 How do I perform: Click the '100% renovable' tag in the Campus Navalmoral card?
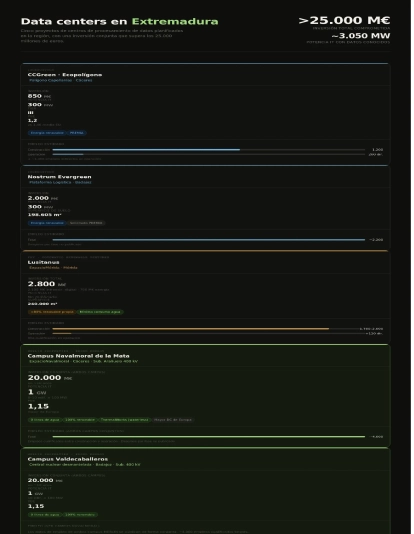click(x=80, y=420)
